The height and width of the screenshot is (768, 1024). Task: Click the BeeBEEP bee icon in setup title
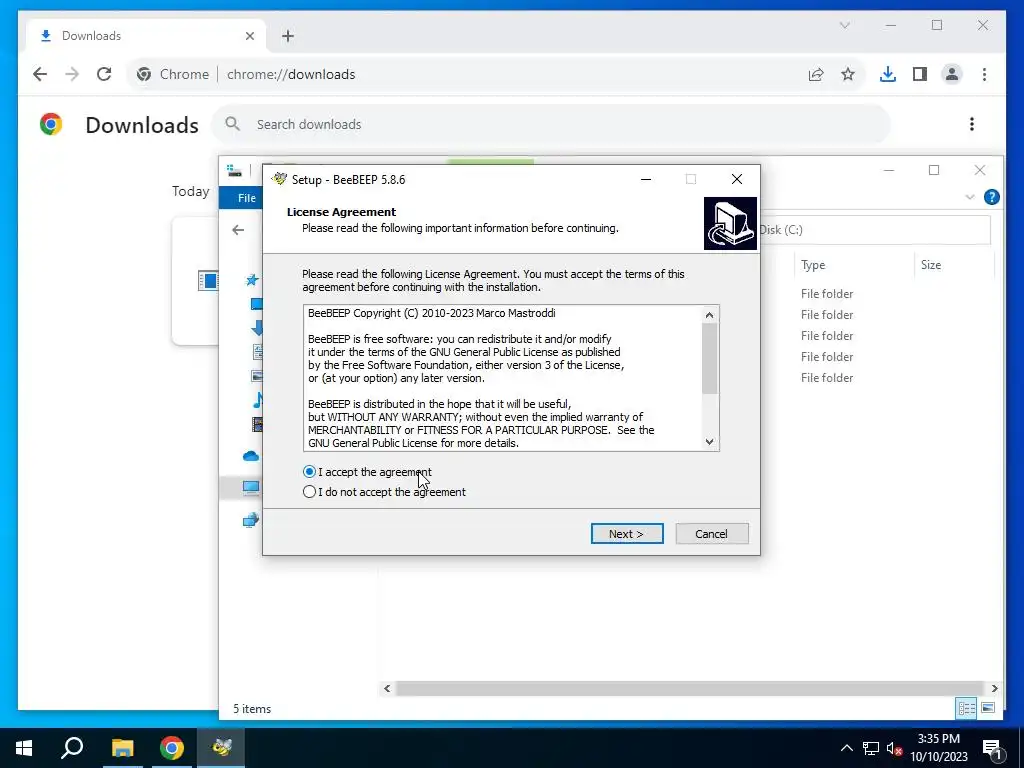[280, 179]
